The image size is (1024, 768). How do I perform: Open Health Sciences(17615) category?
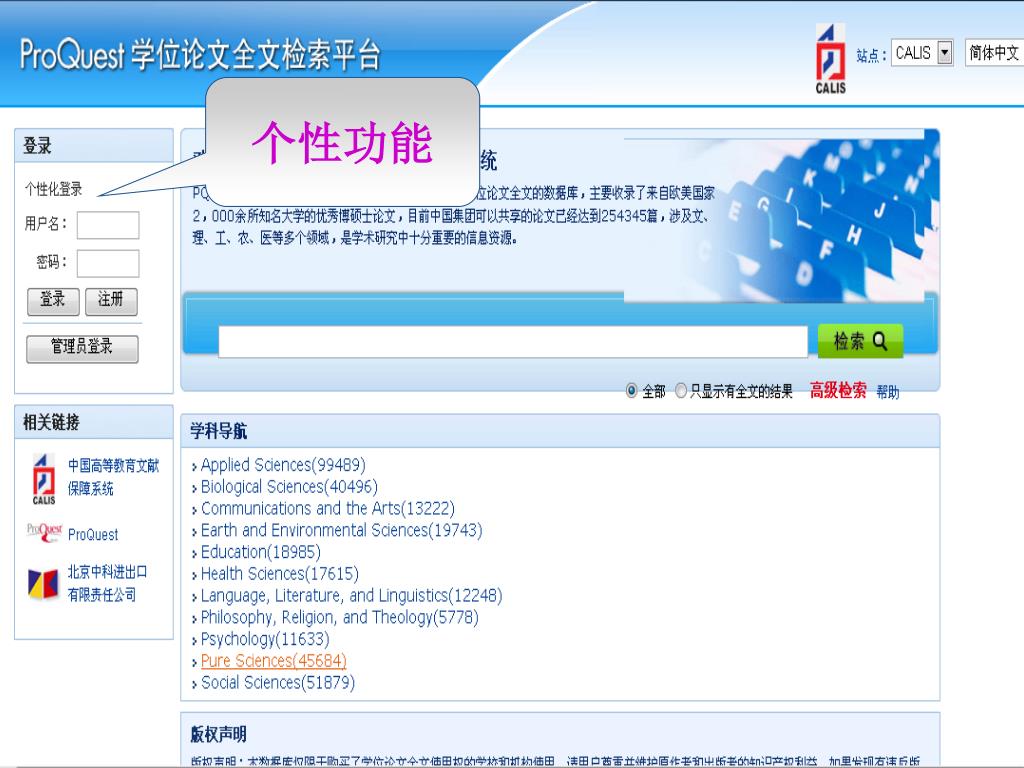[x=280, y=573]
